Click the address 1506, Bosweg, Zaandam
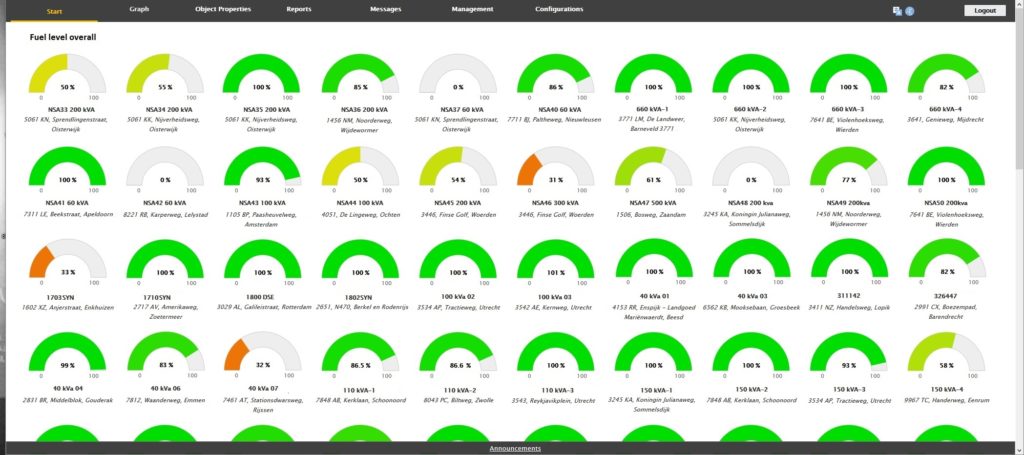The width and height of the screenshot is (1024, 455). click(x=653, y=214)
